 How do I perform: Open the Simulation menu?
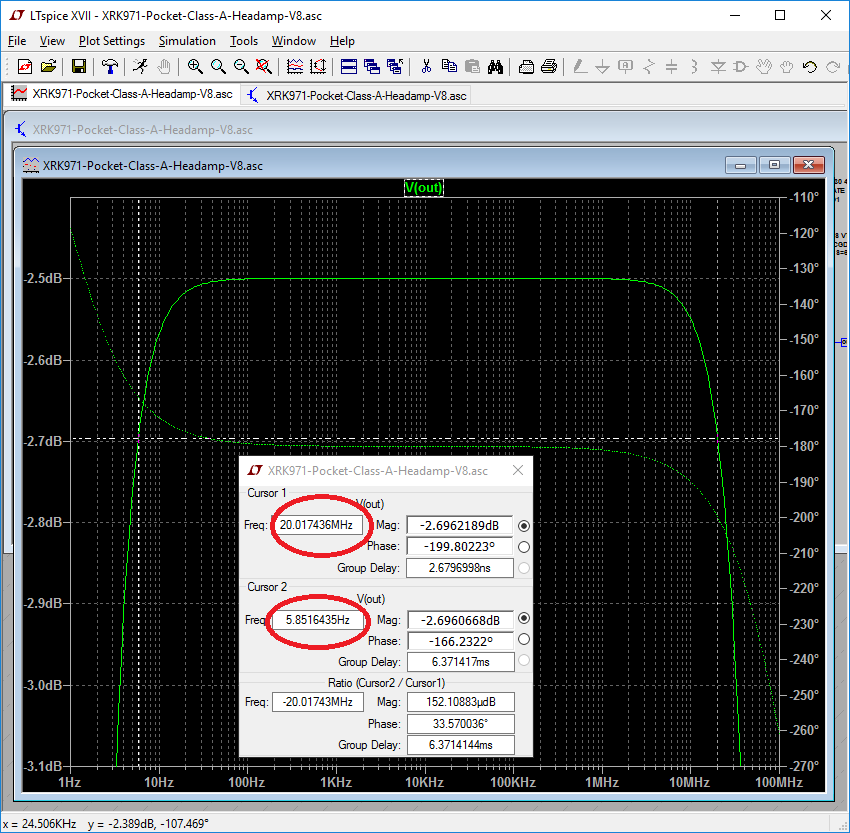pos(187,41)
